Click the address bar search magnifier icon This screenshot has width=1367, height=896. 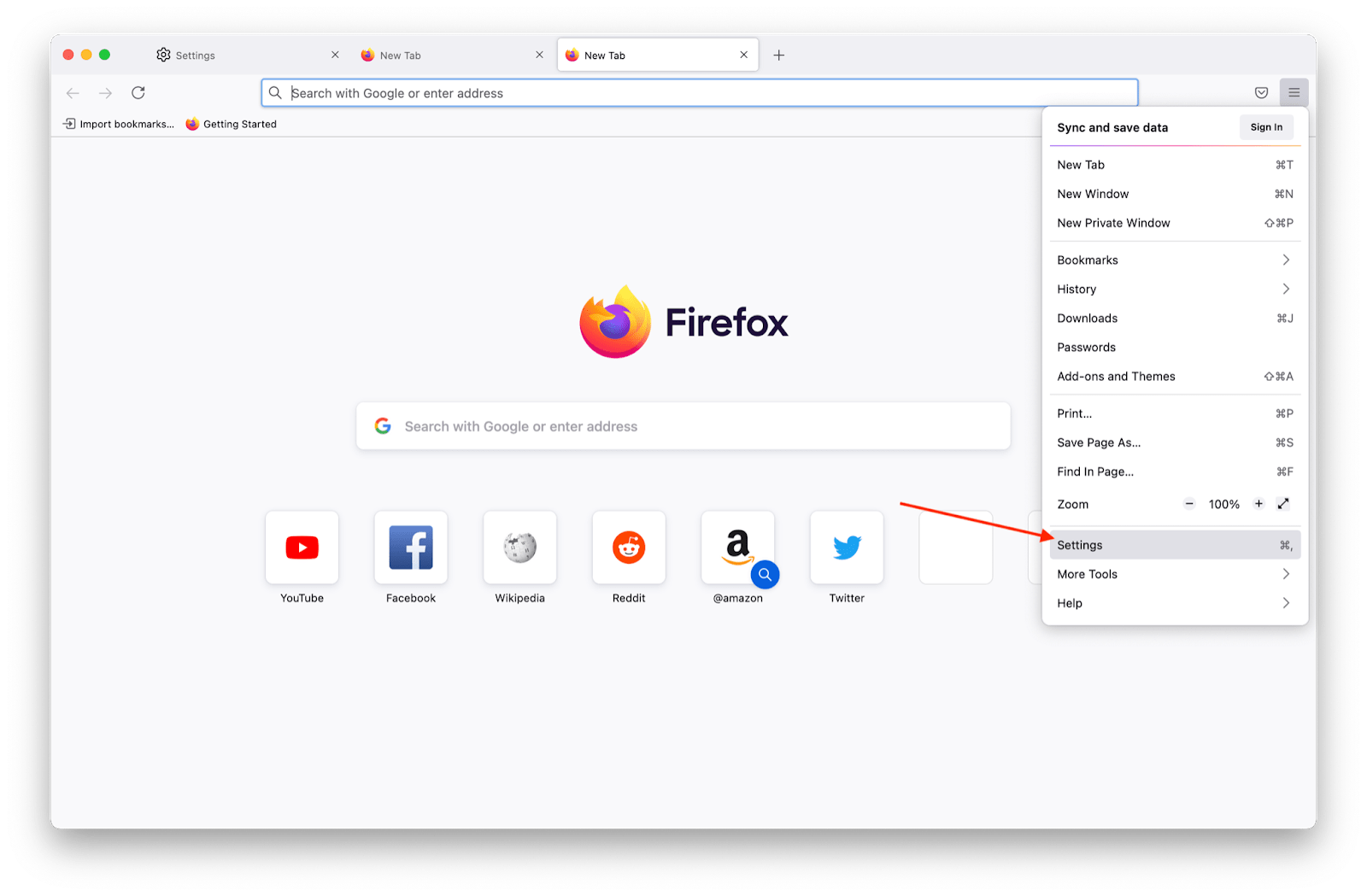pyautogui.click(x=275, y=92)
